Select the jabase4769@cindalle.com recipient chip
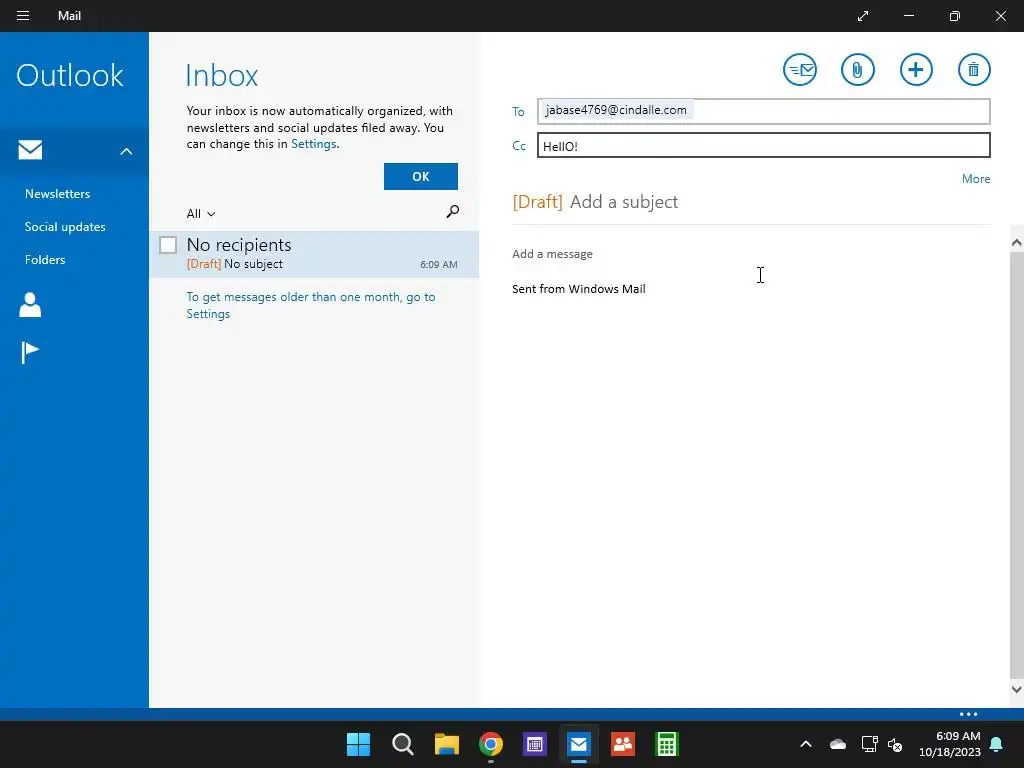This screenshot has height=768, width=1024. coord(616,110)
